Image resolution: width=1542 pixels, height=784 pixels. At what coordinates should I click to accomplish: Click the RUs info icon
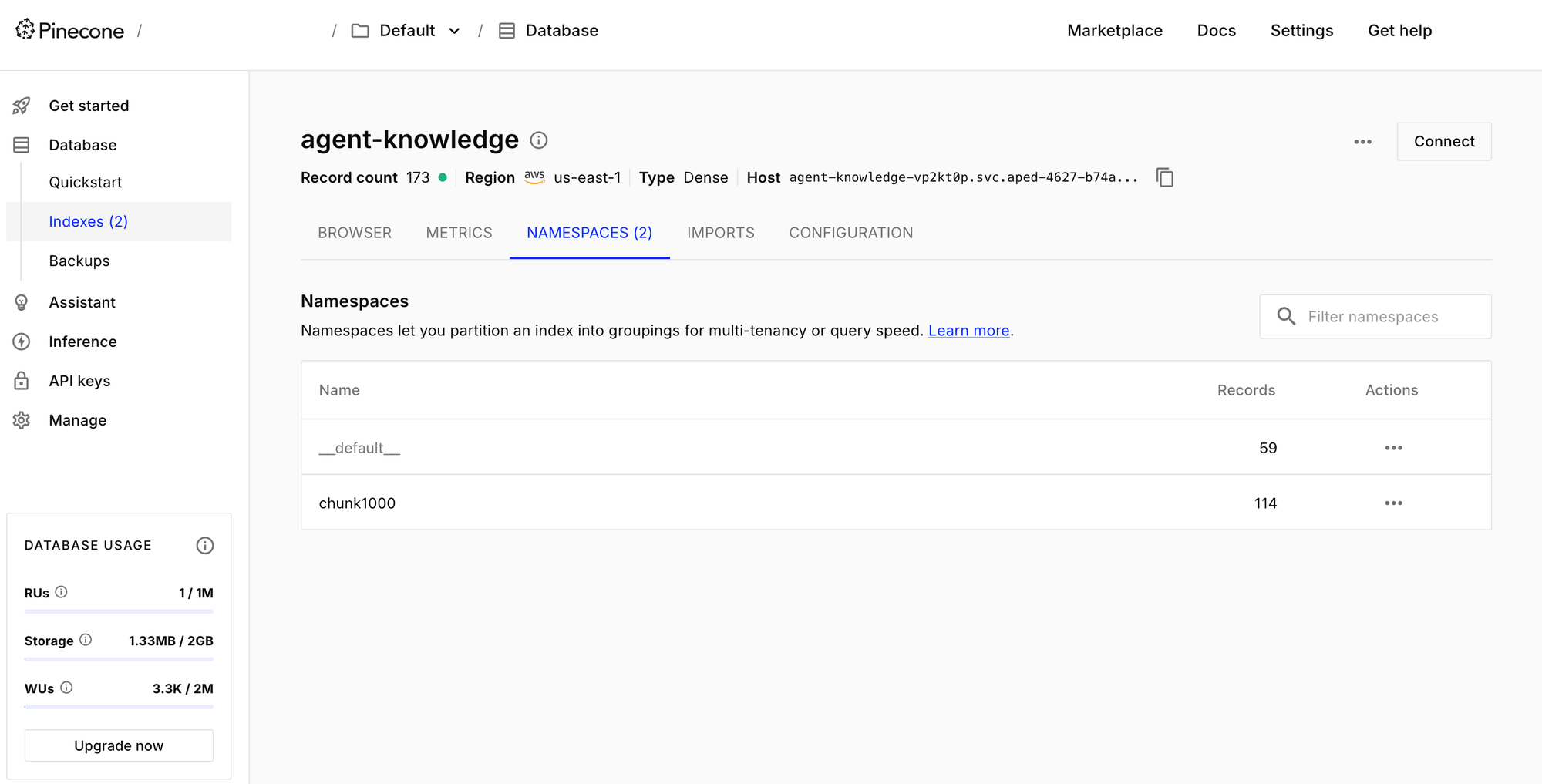pos(62,592)
